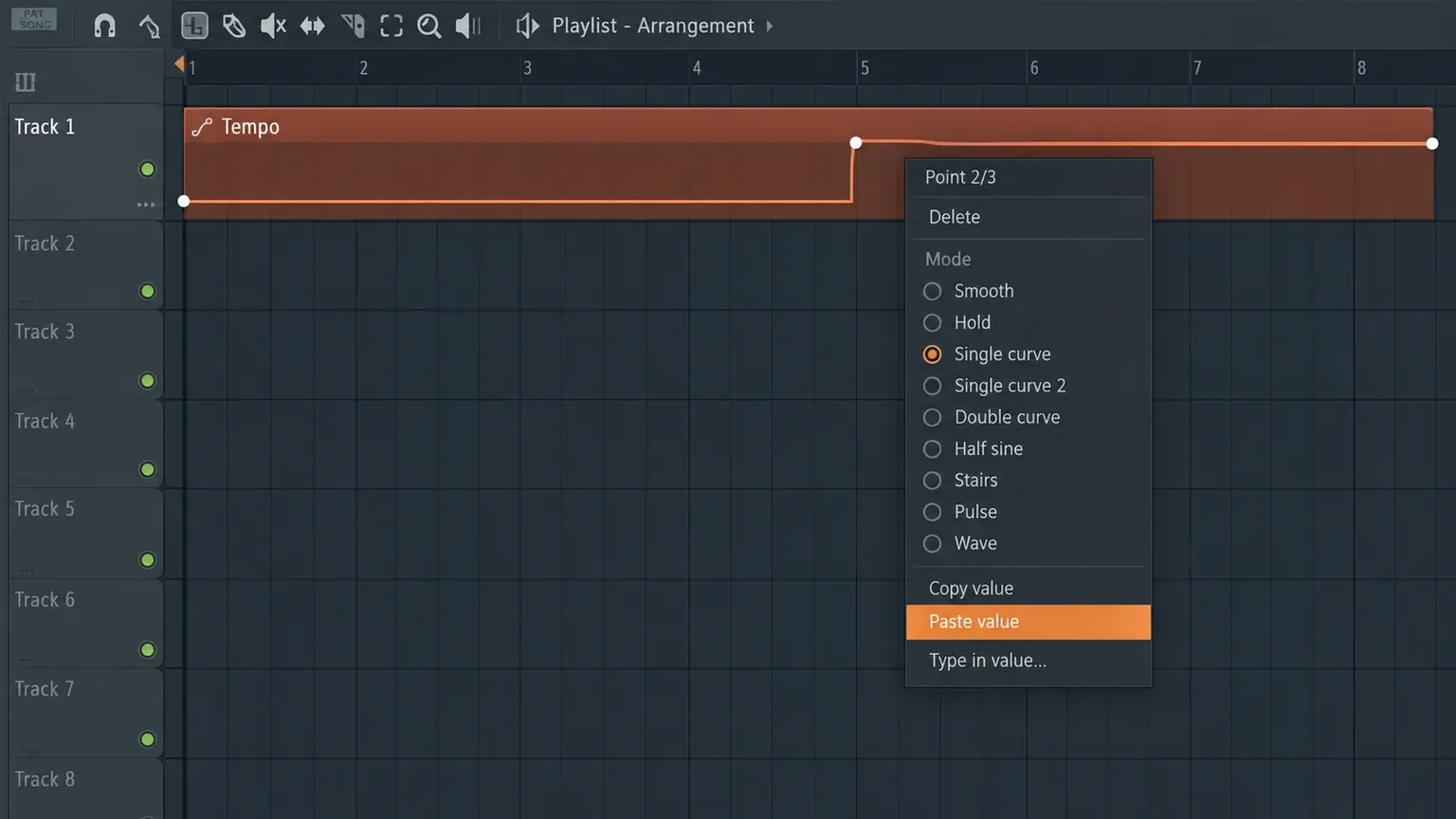This screenshot has width=1456, height=819.
Task: Click the Tempo clip name
Action: point(250,127)
